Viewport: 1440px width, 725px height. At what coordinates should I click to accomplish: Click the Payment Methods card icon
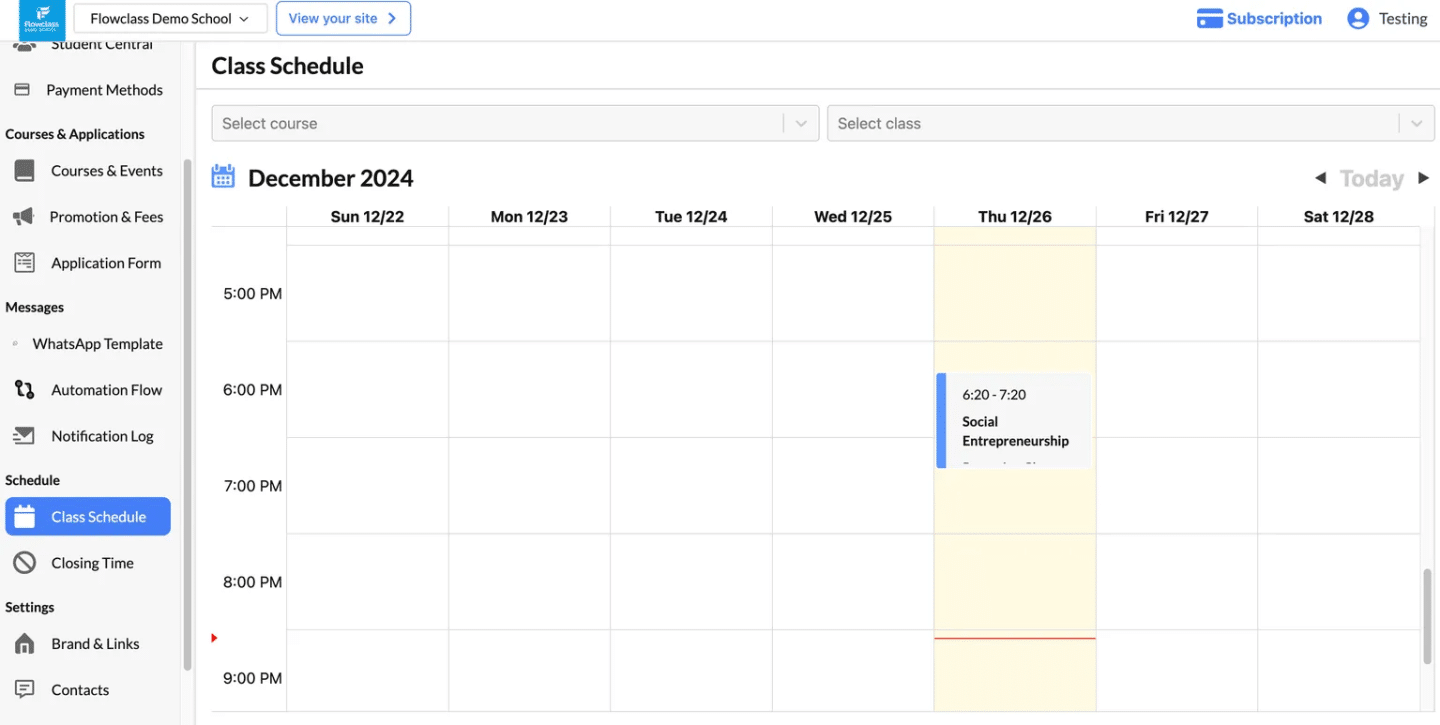[x=22, y=90]
